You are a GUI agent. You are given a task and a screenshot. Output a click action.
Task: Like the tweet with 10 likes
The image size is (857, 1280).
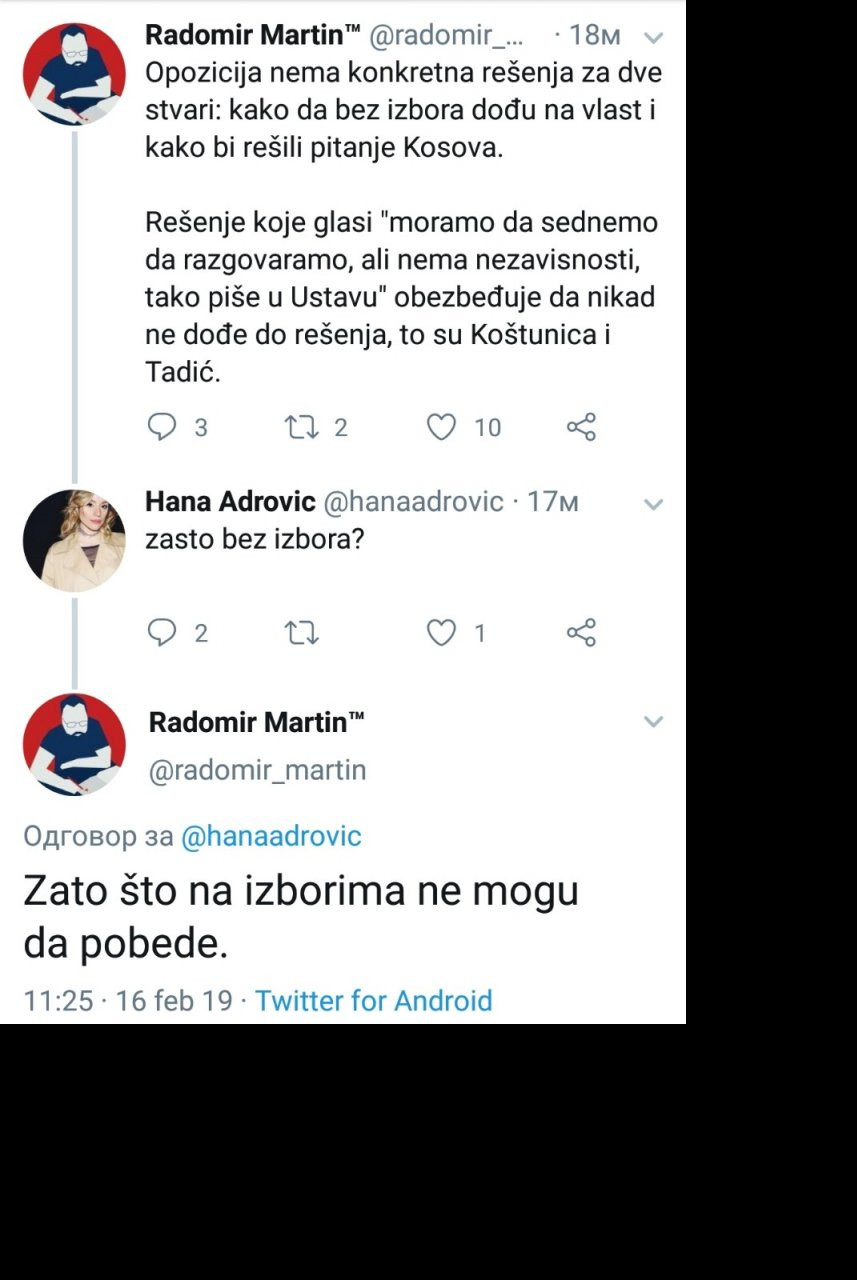point(442,428)
